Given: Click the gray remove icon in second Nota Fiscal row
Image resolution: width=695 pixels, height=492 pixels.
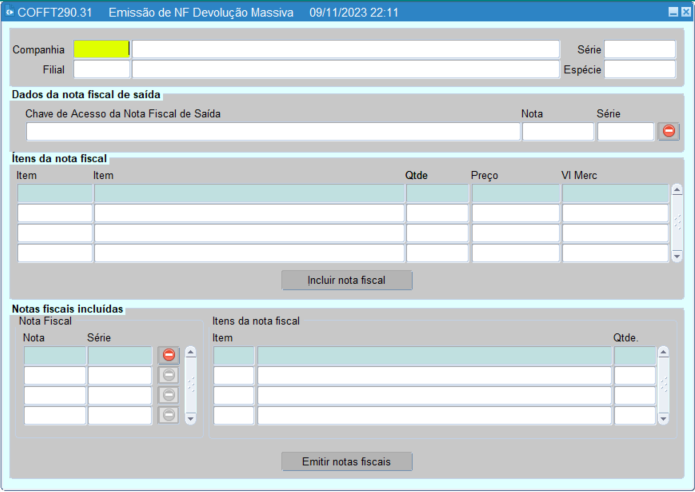Looking at the screenshot, I should (x=169, y=375).
